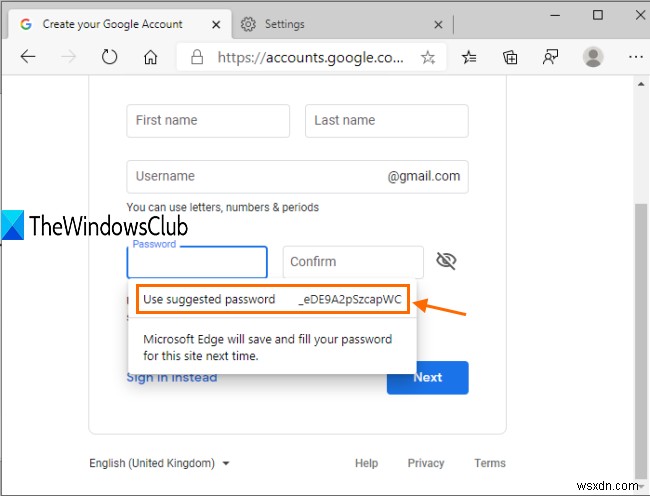Open the profile avatar menu

tap(593, 57)
